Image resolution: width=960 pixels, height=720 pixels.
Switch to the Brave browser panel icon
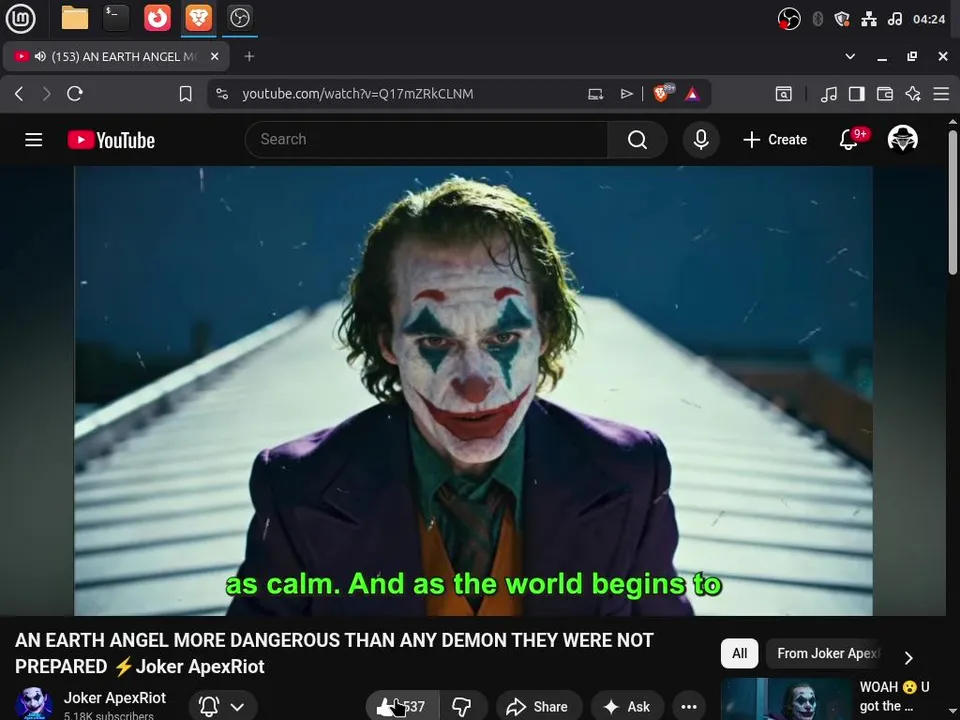point(198,18)
